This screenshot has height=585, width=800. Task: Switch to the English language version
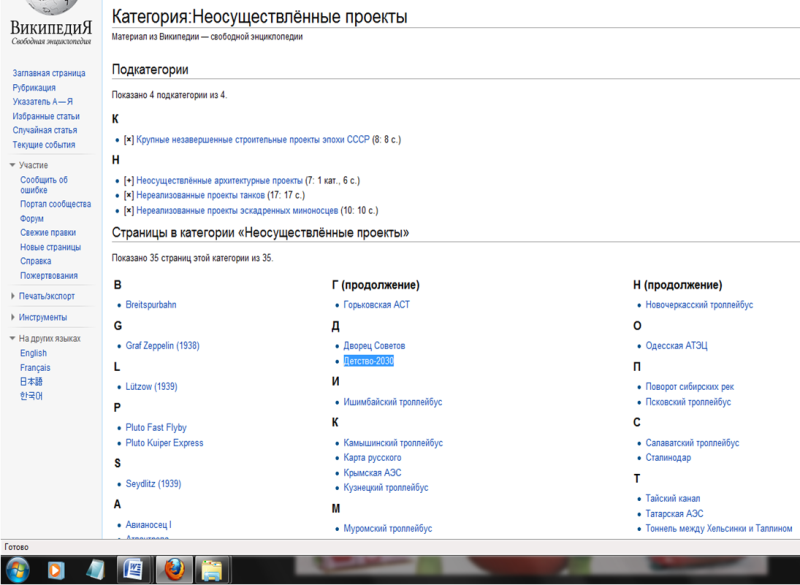33,353
